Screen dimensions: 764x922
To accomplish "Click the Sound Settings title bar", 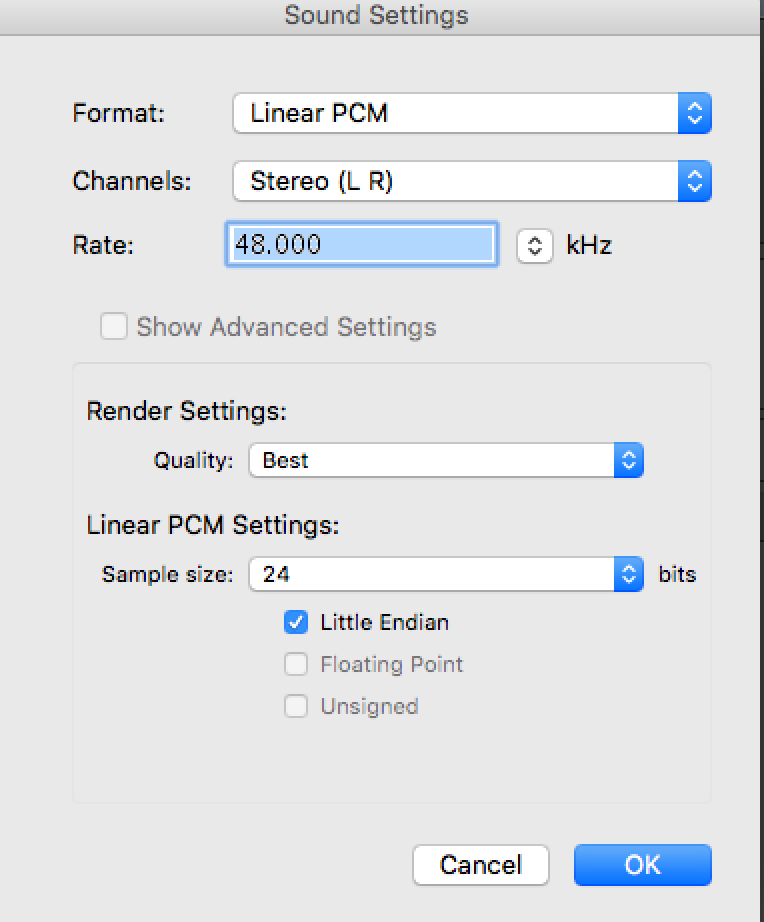I will [376, 16].
